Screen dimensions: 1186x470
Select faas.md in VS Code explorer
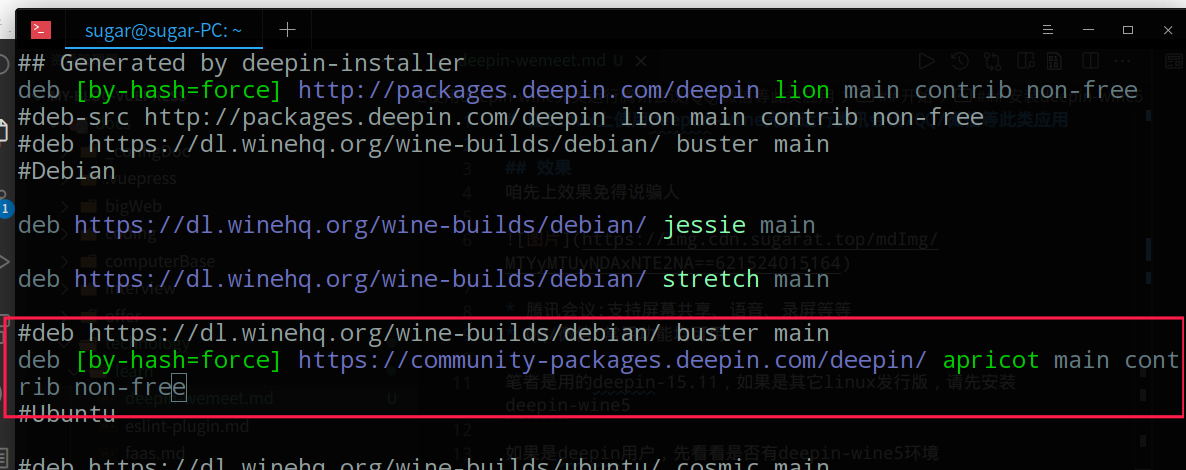(x=155, y=454)
